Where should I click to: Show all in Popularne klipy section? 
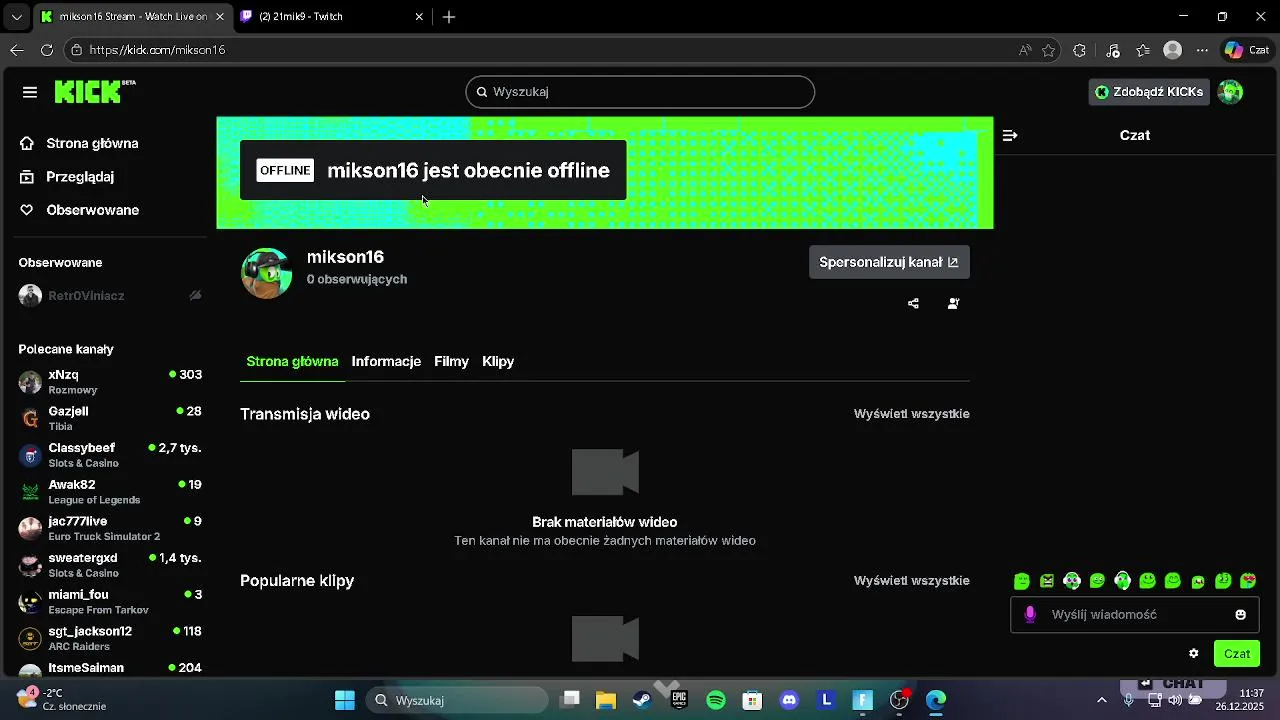tap(912, 581)
